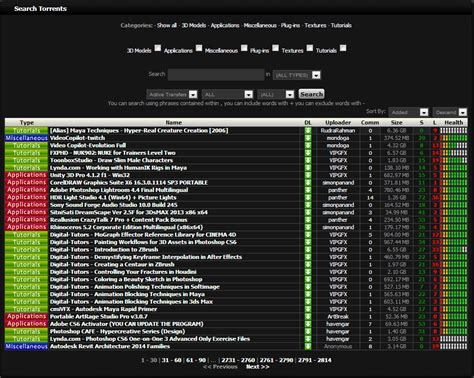Go to the Next >> page
This screenshot has width=474, height=378.
pos(257,367)
